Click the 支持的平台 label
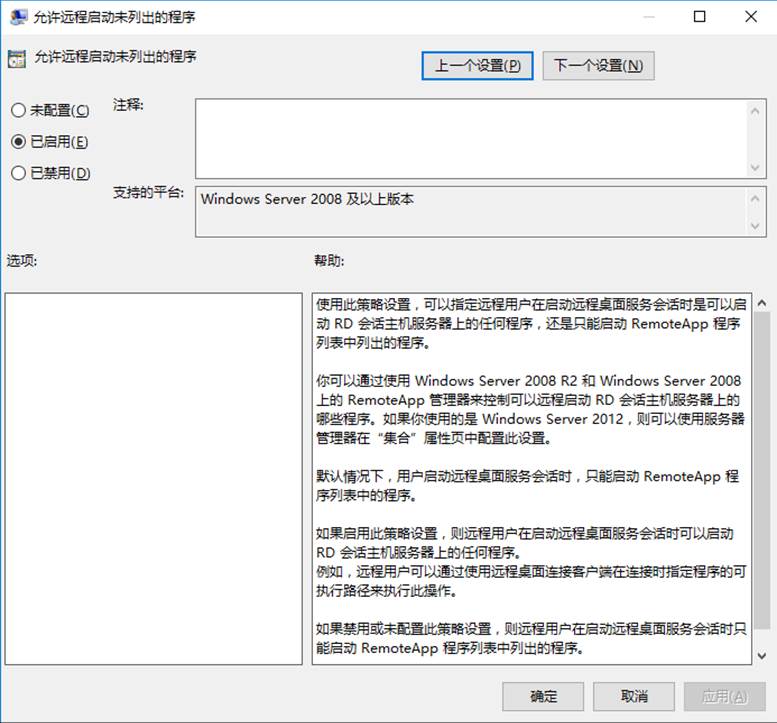The image size is (777, 723). tap(148, 192)
